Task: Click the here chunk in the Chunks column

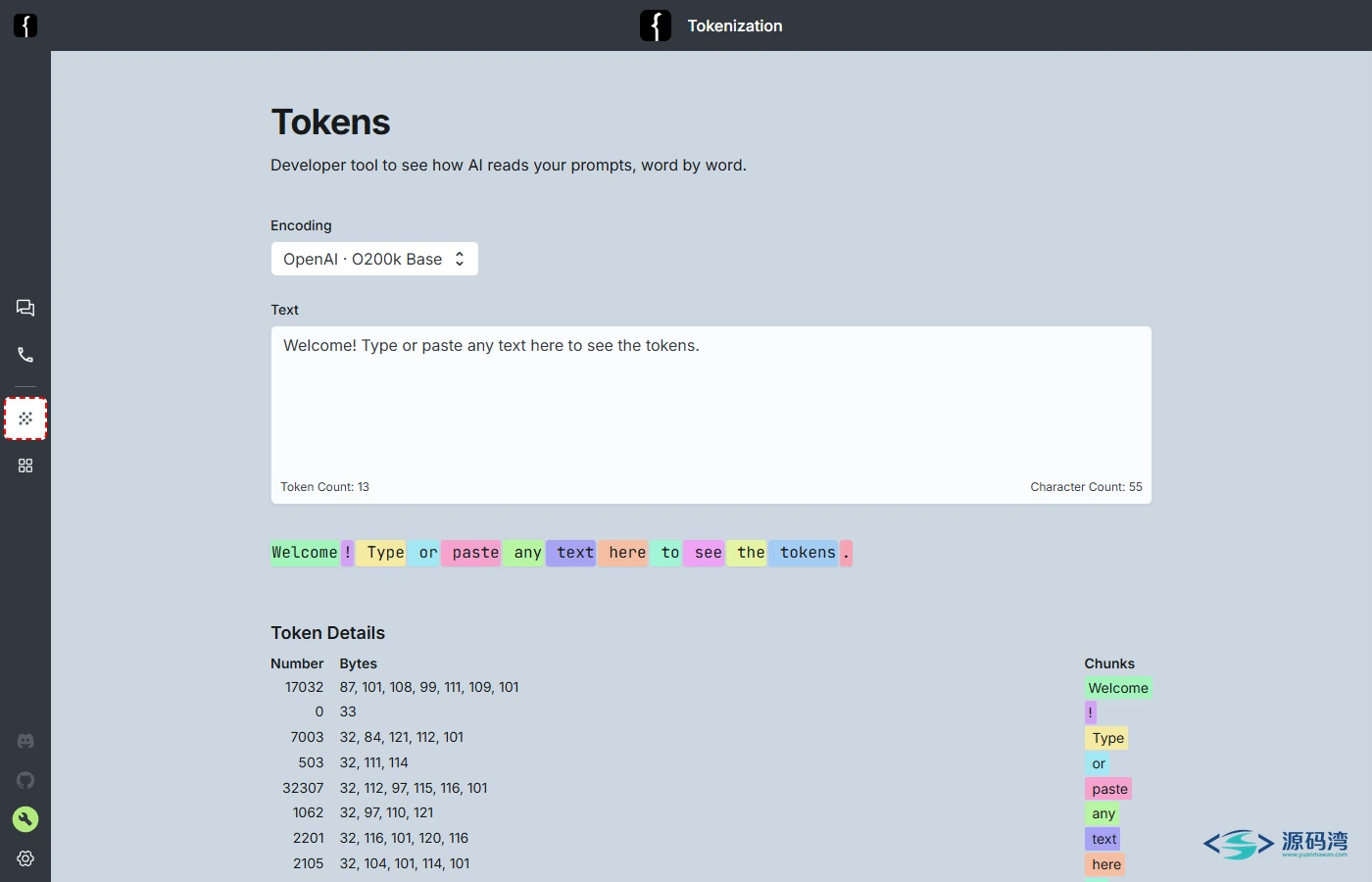Action: click(1104, 864)
